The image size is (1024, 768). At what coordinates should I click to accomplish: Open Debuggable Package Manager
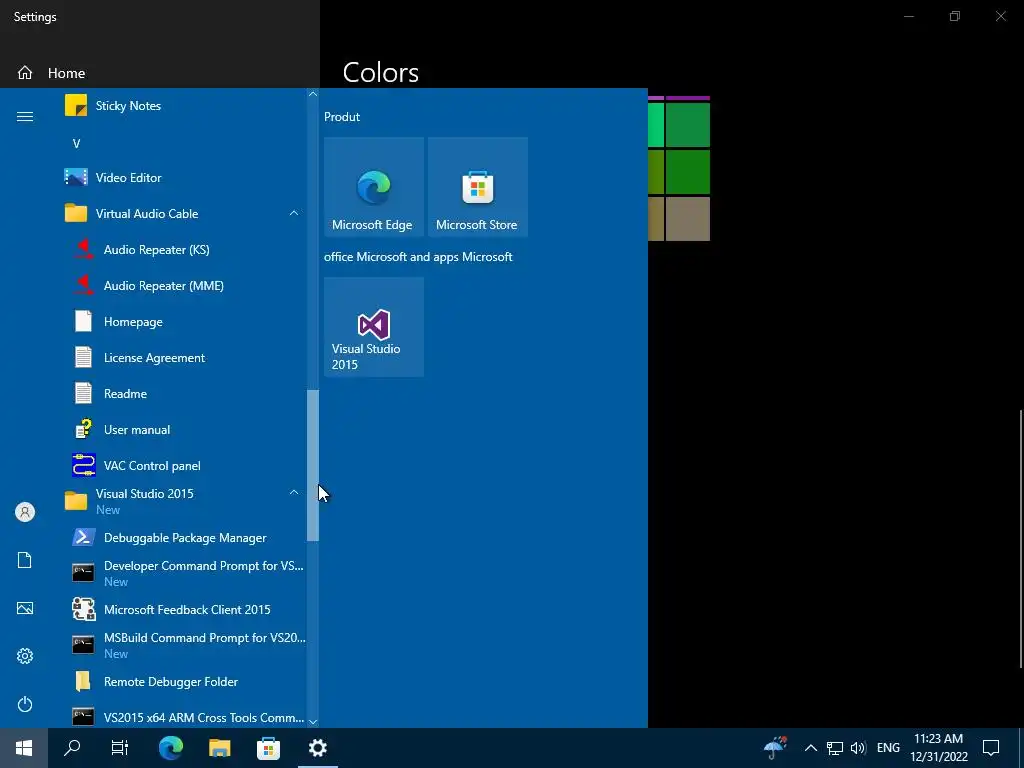(x=183, y=537)
